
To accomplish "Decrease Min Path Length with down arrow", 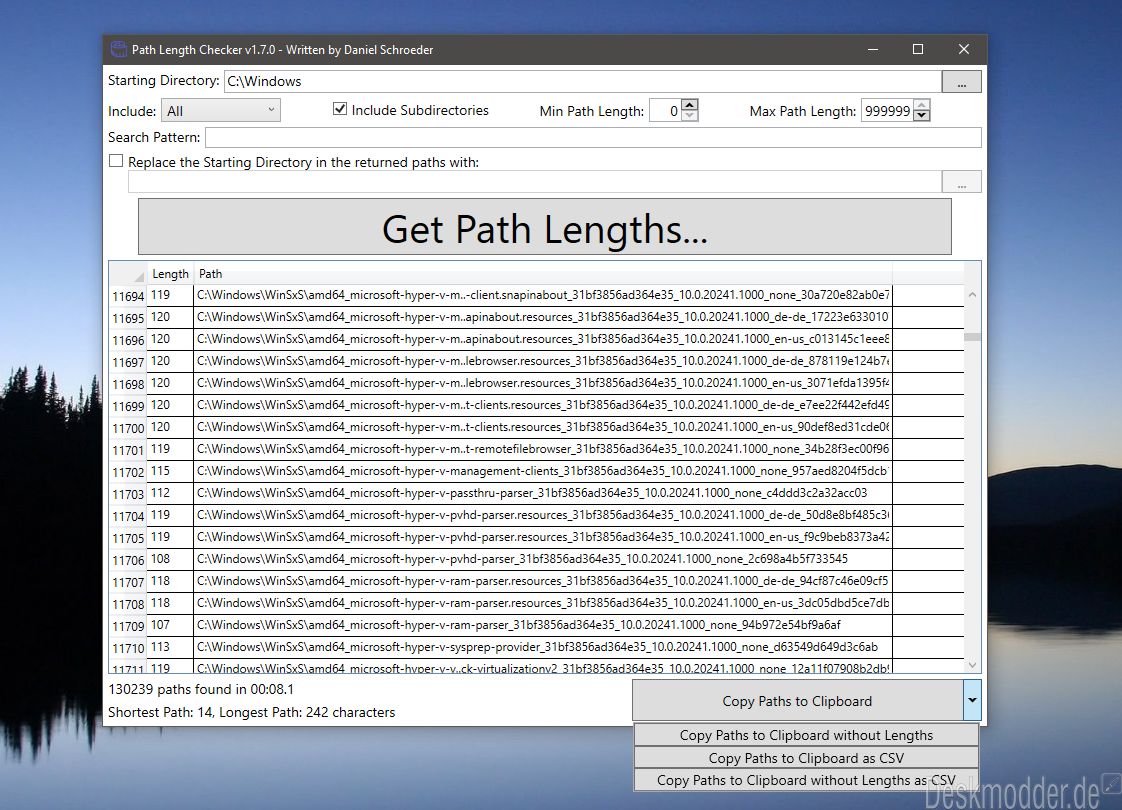I will (689, 116).
